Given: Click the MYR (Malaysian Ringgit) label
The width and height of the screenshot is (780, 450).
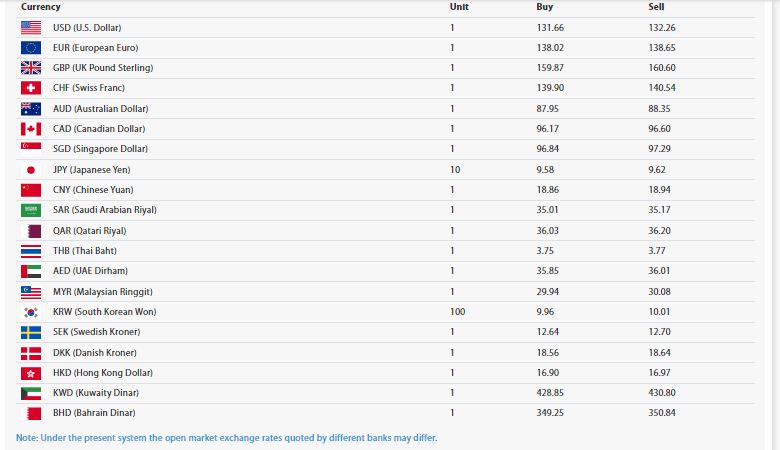Looking at the screenshot, I should pyautogui.click(x=103, y=291).
